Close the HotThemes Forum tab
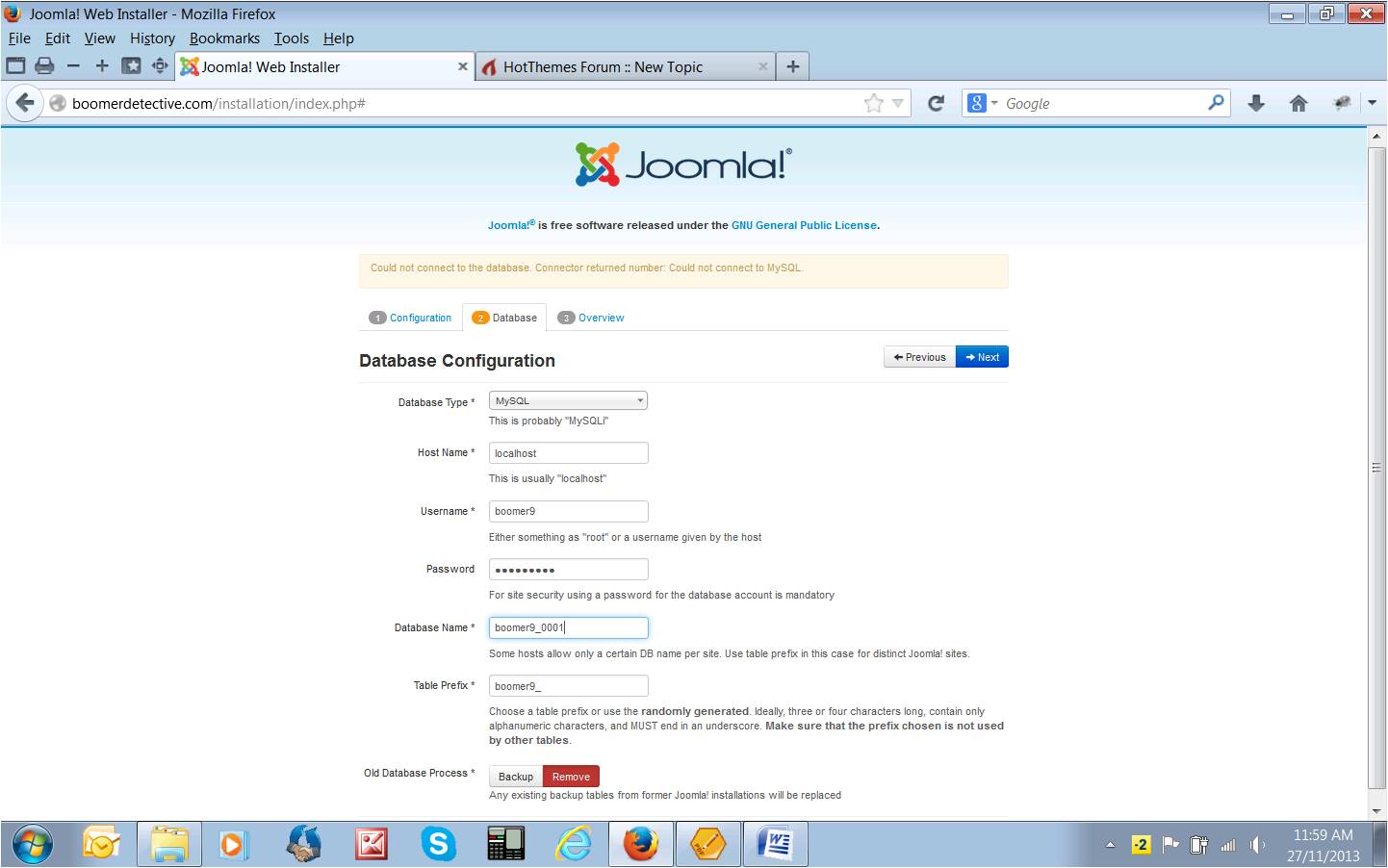The width and height of the screenshot is (1388, 868). (x=763, y=66)
